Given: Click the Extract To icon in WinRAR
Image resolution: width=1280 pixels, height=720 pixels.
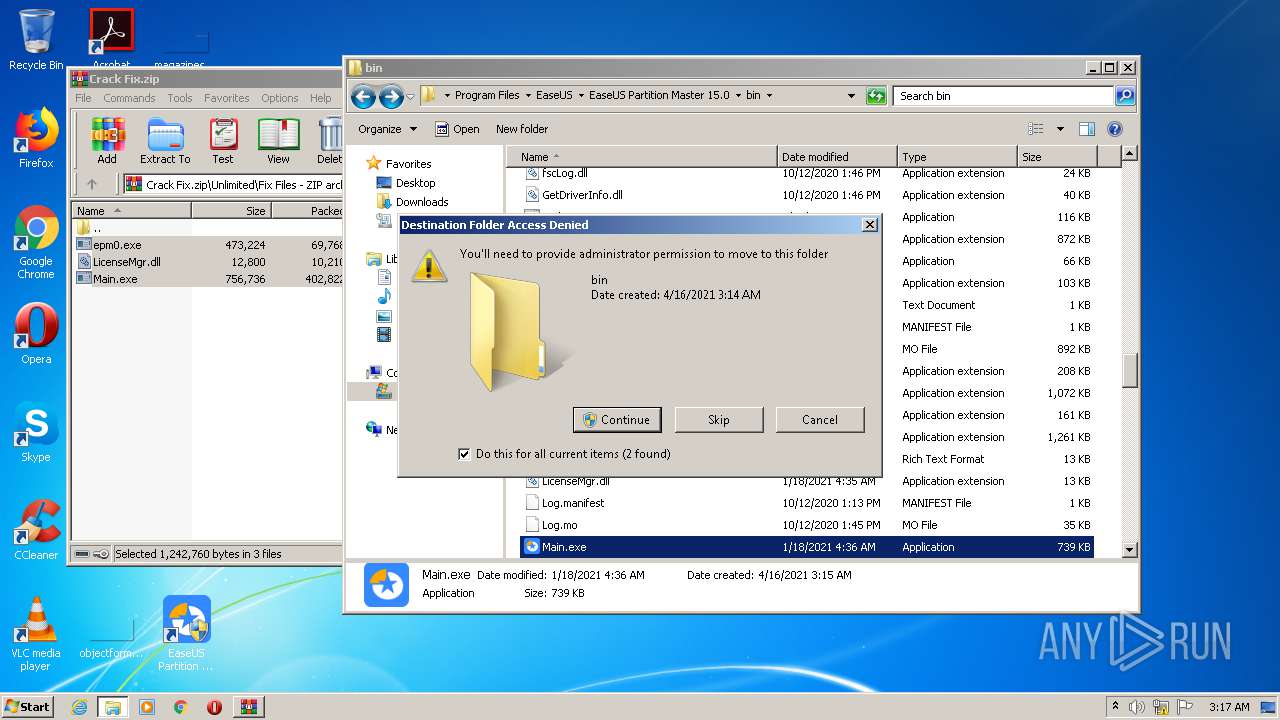Looking at the screenshot, I should tap(165, 141).
